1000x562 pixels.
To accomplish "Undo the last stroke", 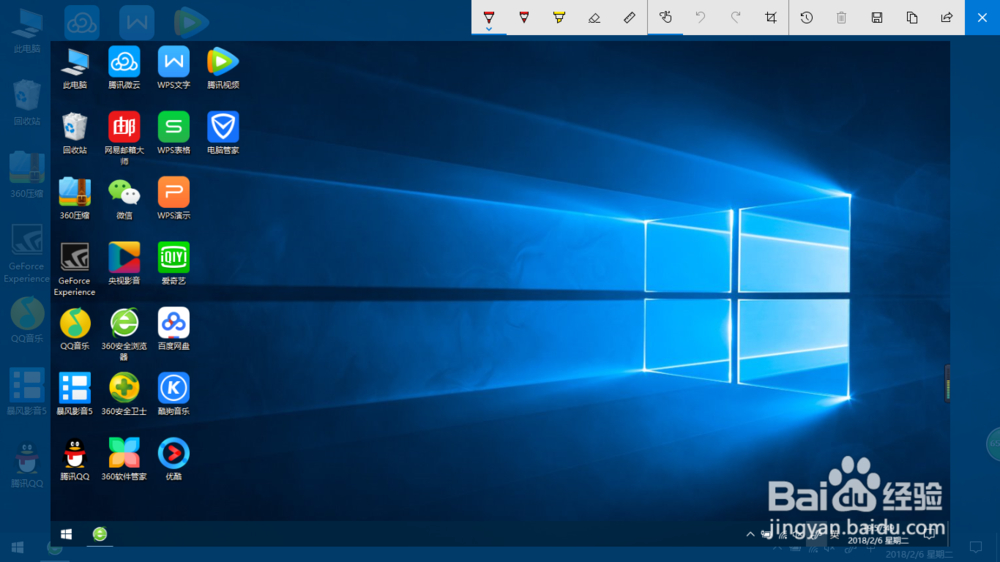I will point(700,17).
